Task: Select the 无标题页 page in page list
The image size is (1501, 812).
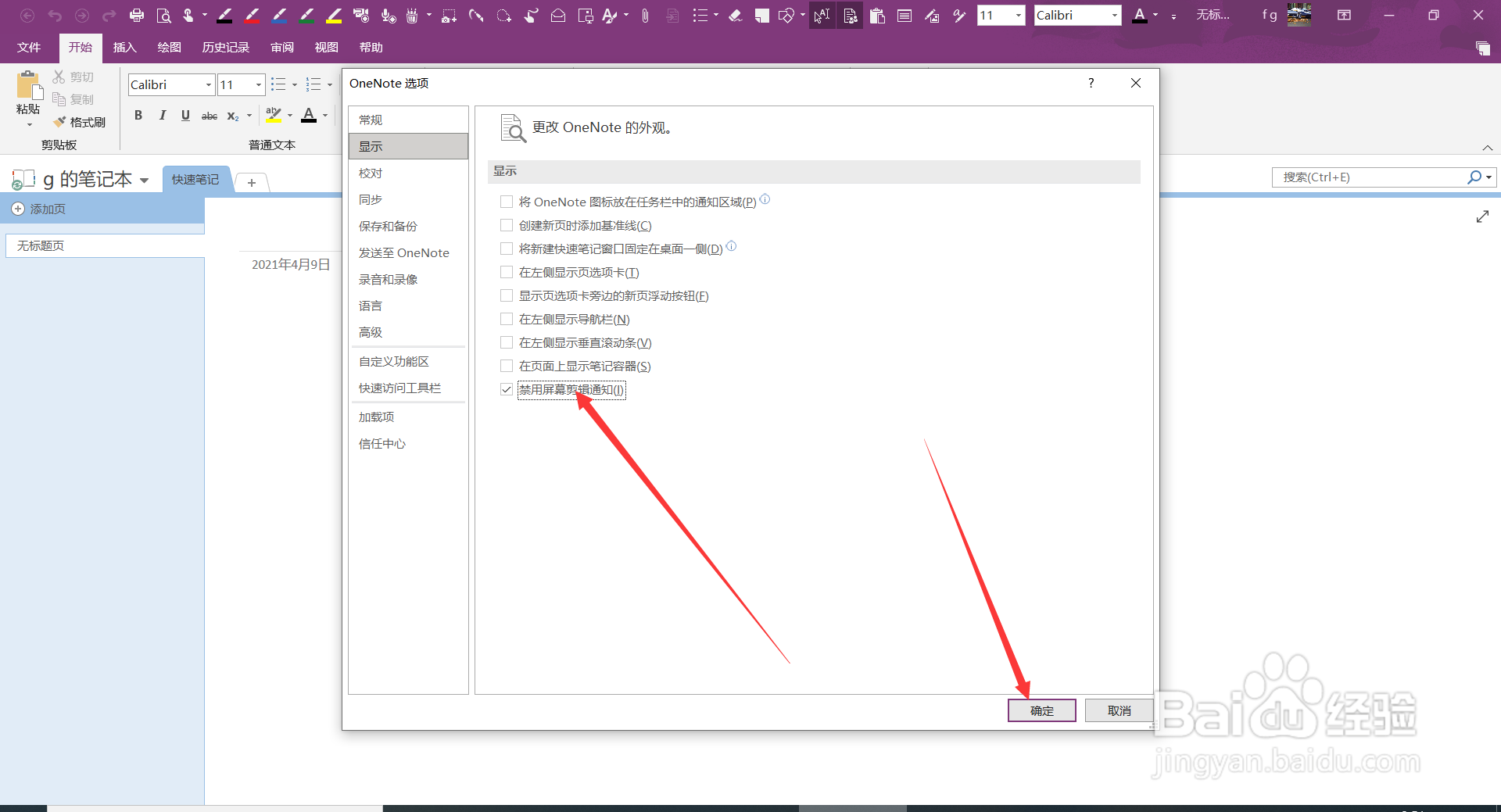Action: point(105,245)
